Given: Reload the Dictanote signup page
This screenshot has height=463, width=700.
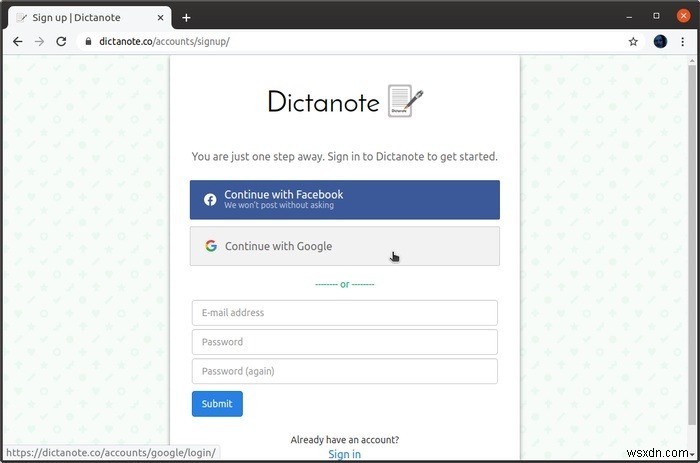Looking at the screenshot, I should coord(61,42).
